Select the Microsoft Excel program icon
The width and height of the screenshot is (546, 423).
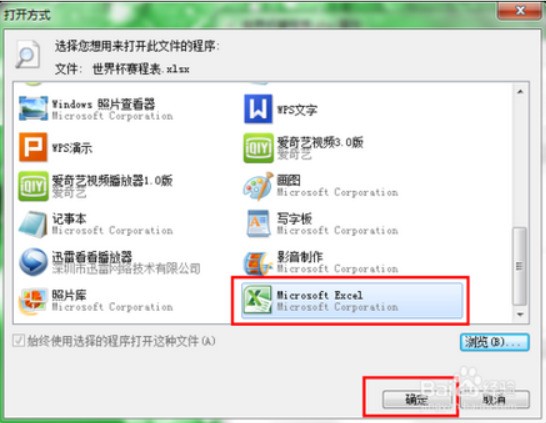click(x=257, y=299)
